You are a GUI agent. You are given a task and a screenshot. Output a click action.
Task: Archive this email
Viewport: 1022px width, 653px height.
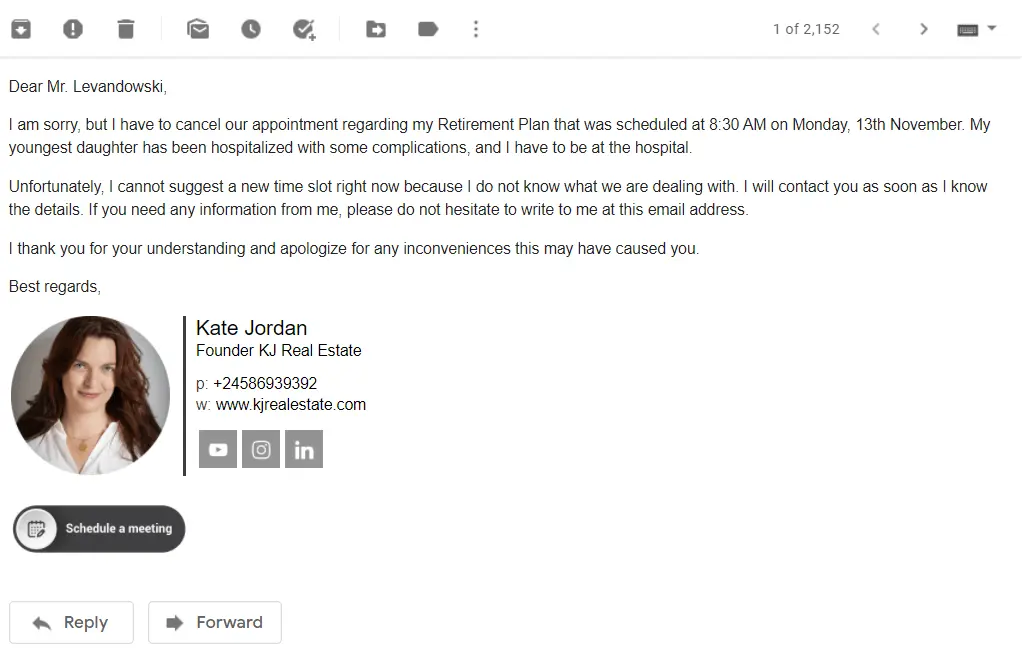tap(21, 28)
